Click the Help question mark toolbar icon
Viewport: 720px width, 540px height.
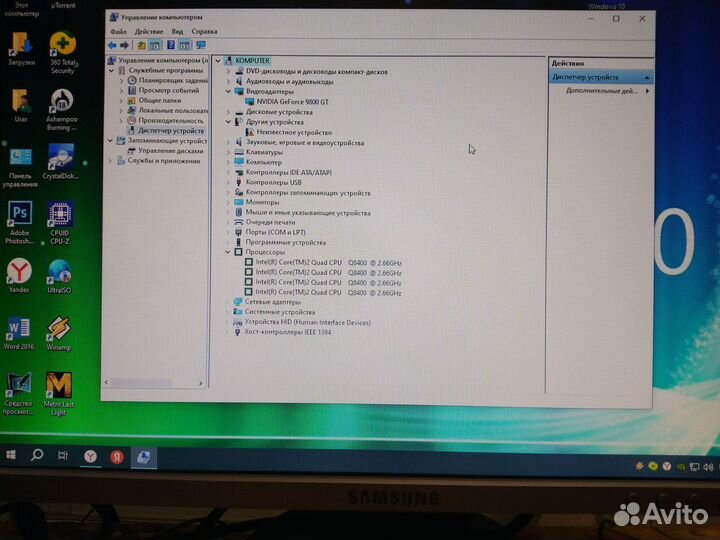[x=171, y=45]
